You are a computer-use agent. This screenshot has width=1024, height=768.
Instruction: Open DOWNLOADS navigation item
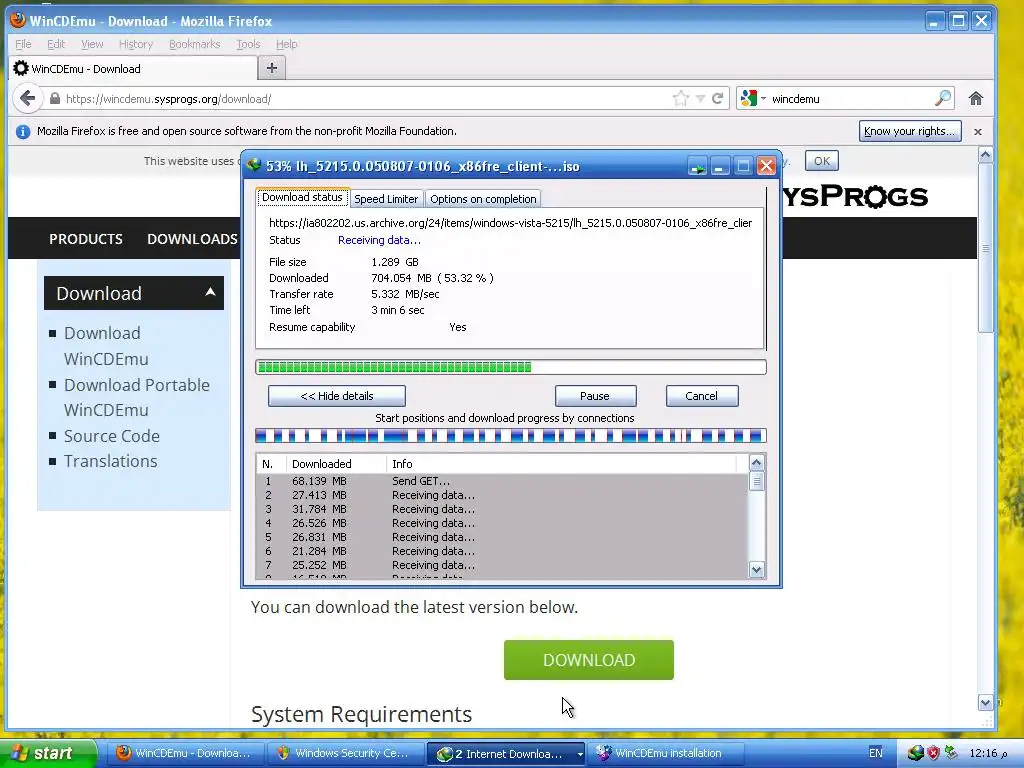[192, 239]
